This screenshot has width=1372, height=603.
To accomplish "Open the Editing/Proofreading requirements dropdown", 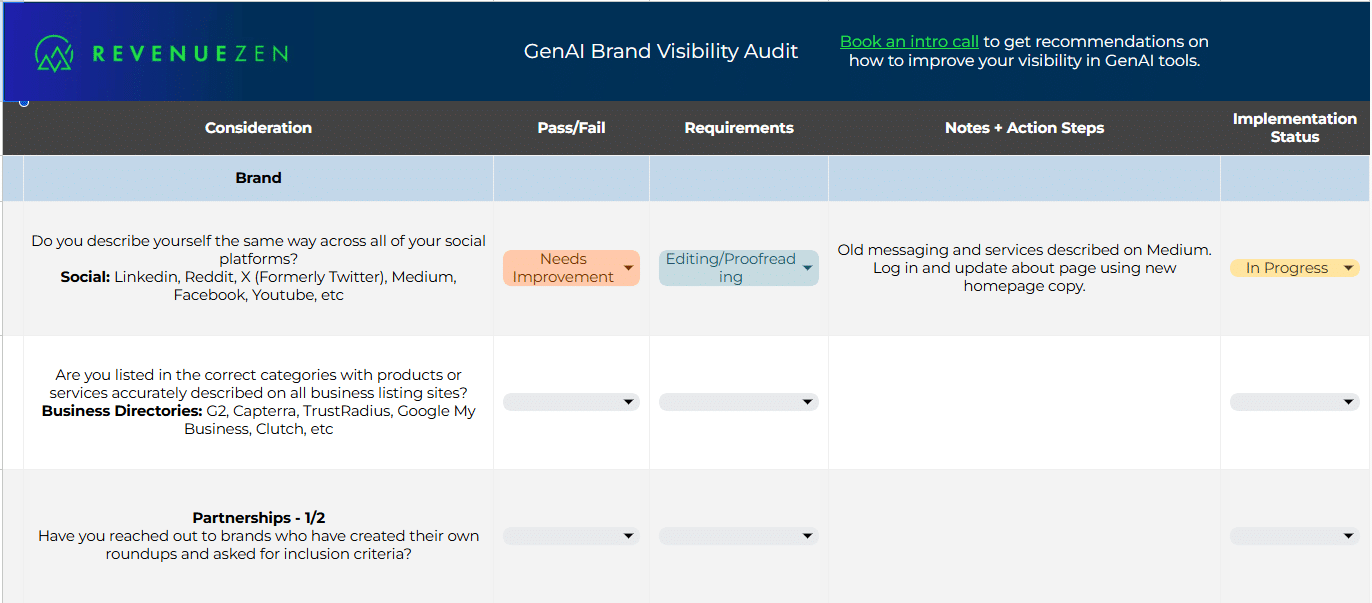I will 738,268.
